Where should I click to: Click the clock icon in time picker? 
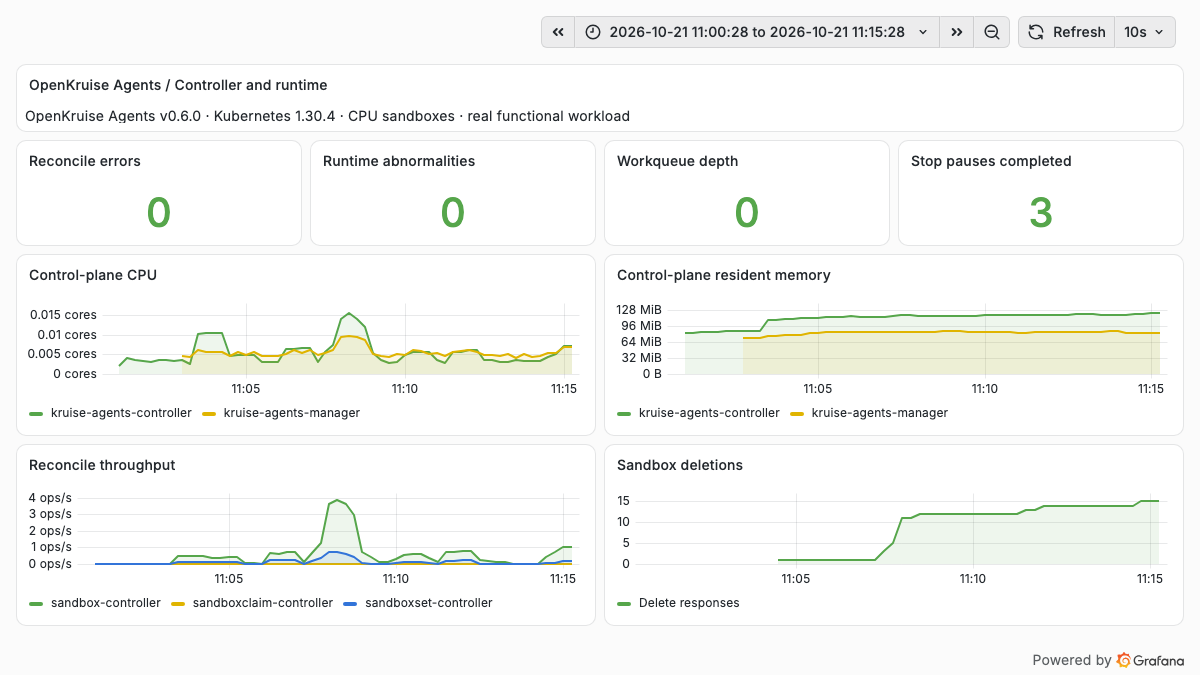pyautogui.click(x=593, y=32)
